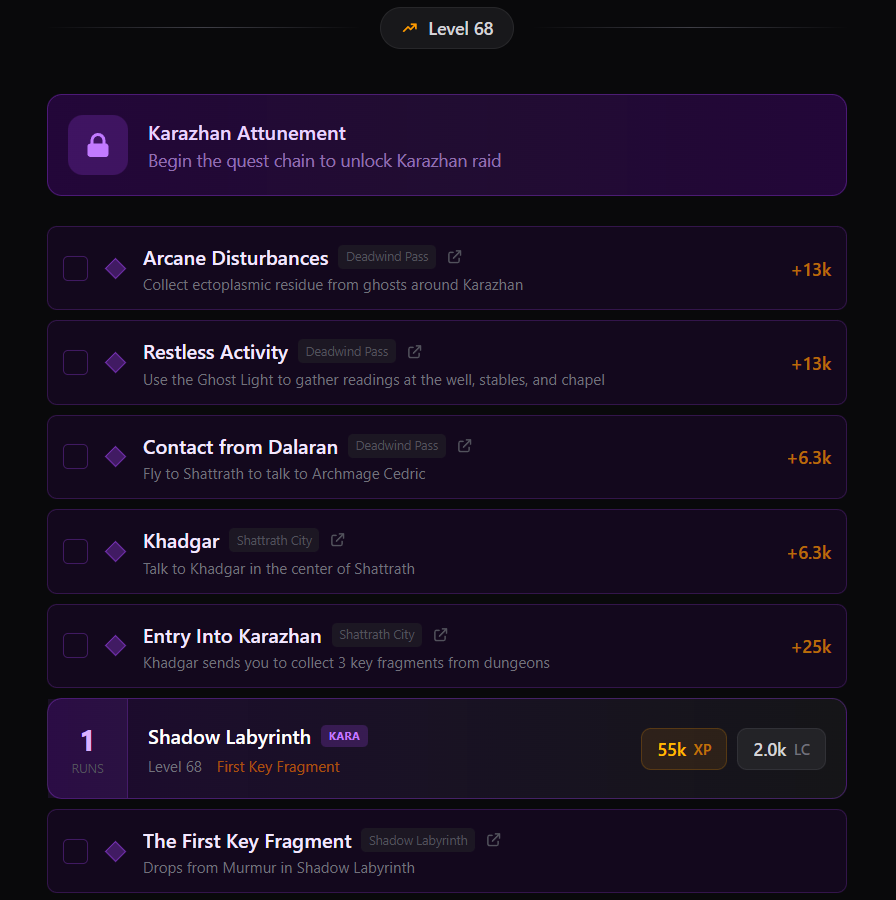This screenshot has height=900, width=896.
Task: Tick the Contact from Dalaran checkbox
Action: (75, 457)
